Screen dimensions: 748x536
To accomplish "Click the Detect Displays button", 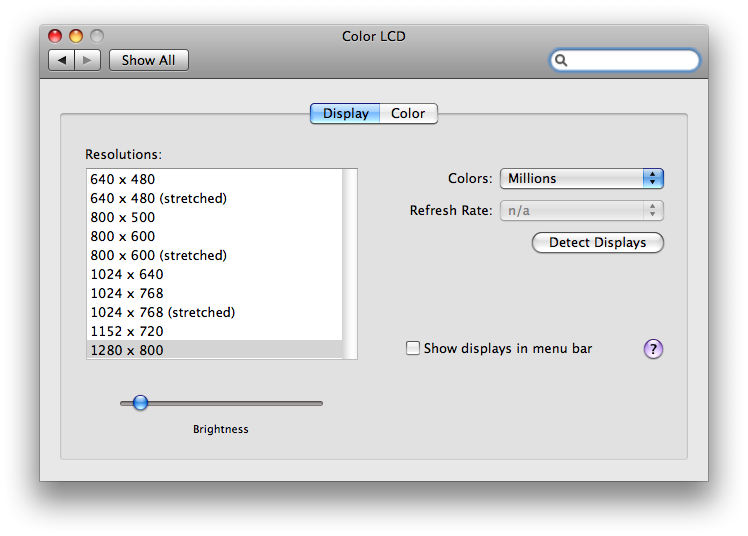I will click(x=598, y=242).
